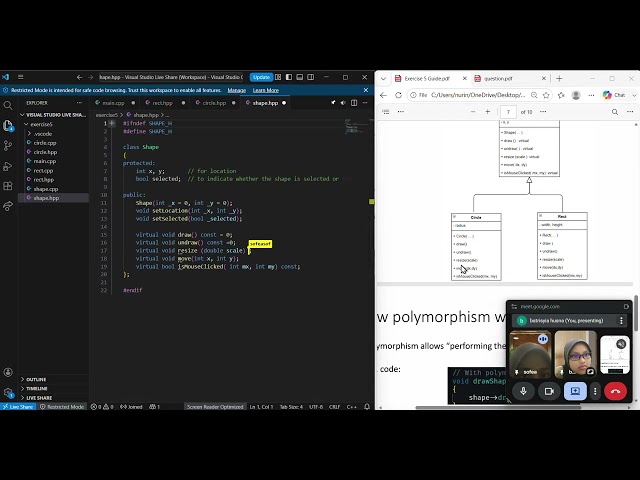Mute microphone in Google Meet
The height and width of the screenshot is (480, 640).
tap(524, 391)
